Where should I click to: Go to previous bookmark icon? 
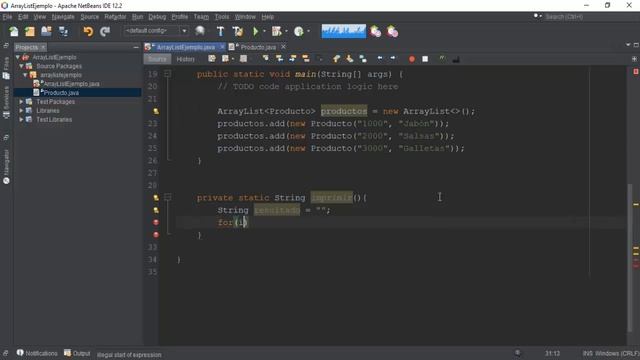coord(336,59)
